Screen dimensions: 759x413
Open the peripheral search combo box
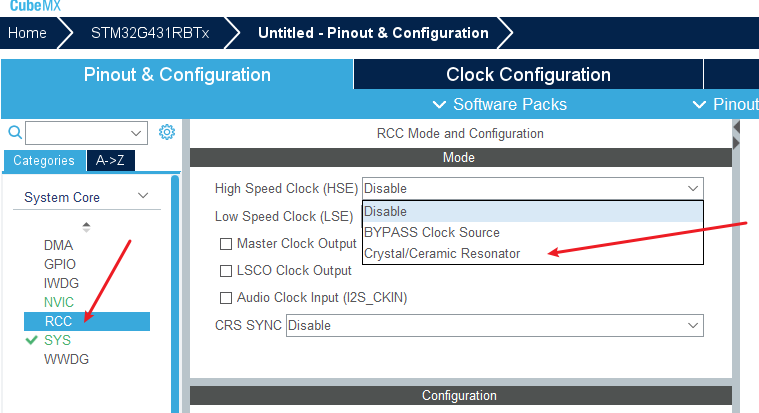tap(86, 133)
